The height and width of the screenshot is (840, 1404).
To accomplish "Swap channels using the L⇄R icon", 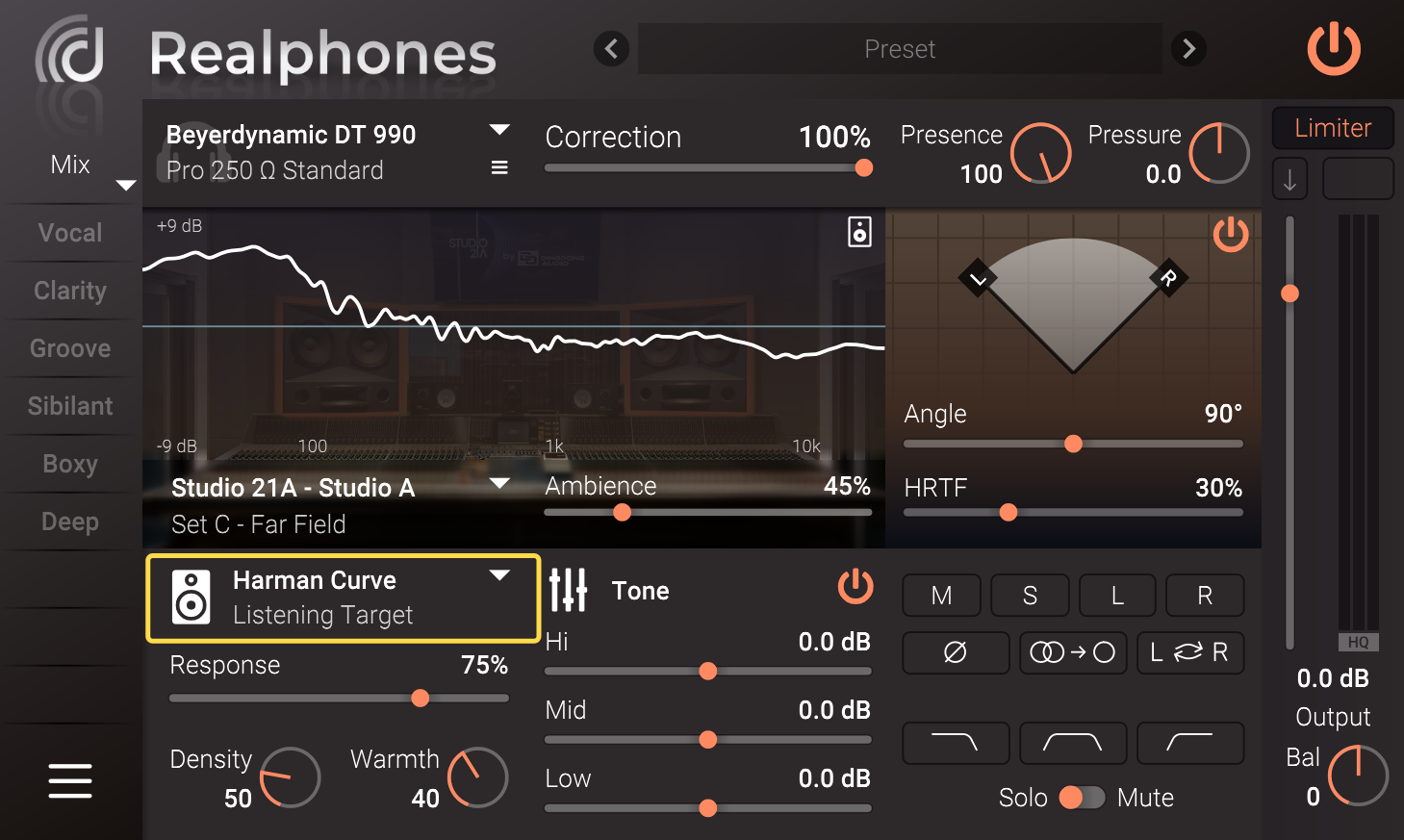I will [x=1190, y=652].
